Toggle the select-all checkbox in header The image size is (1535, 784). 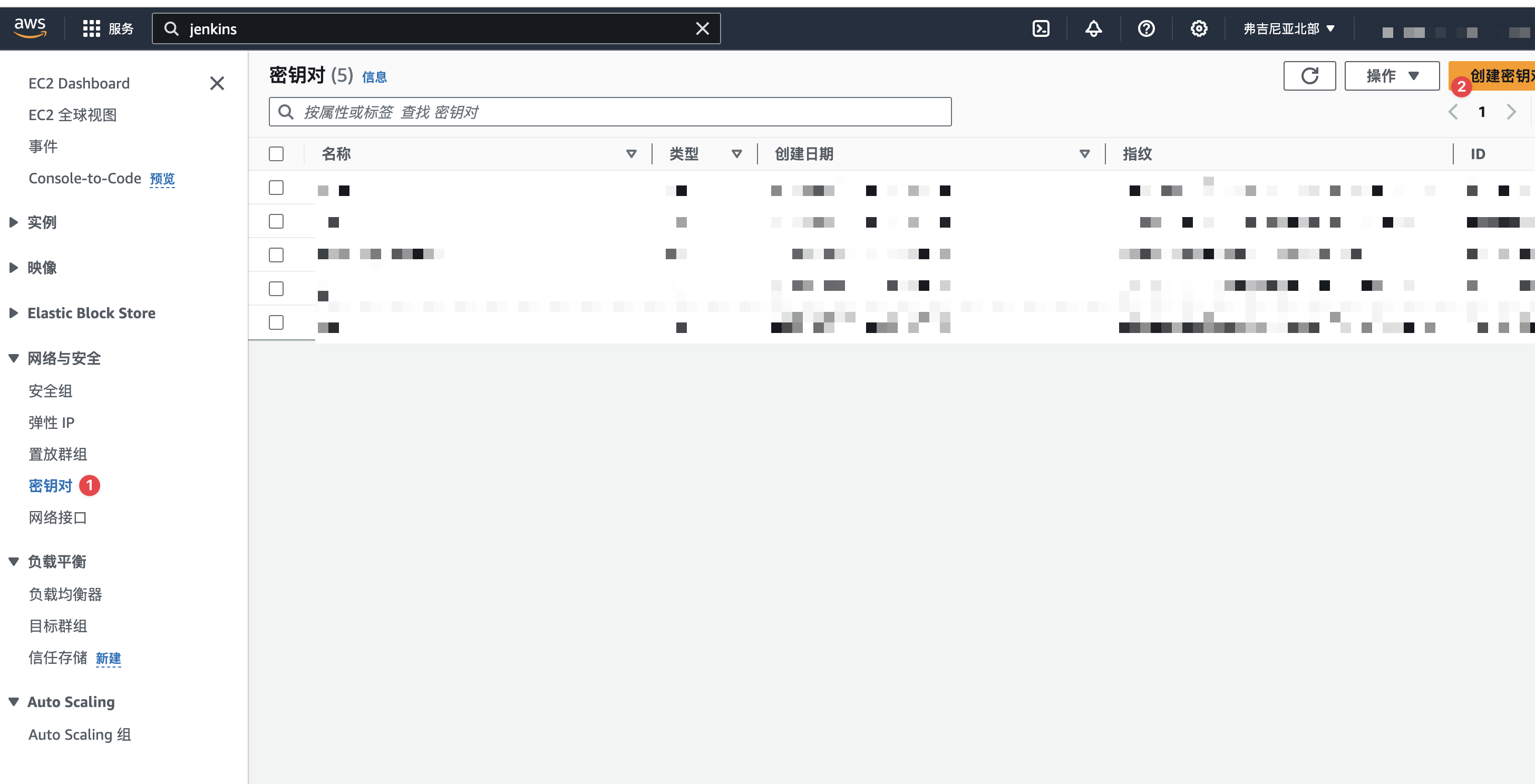point(276,154)
